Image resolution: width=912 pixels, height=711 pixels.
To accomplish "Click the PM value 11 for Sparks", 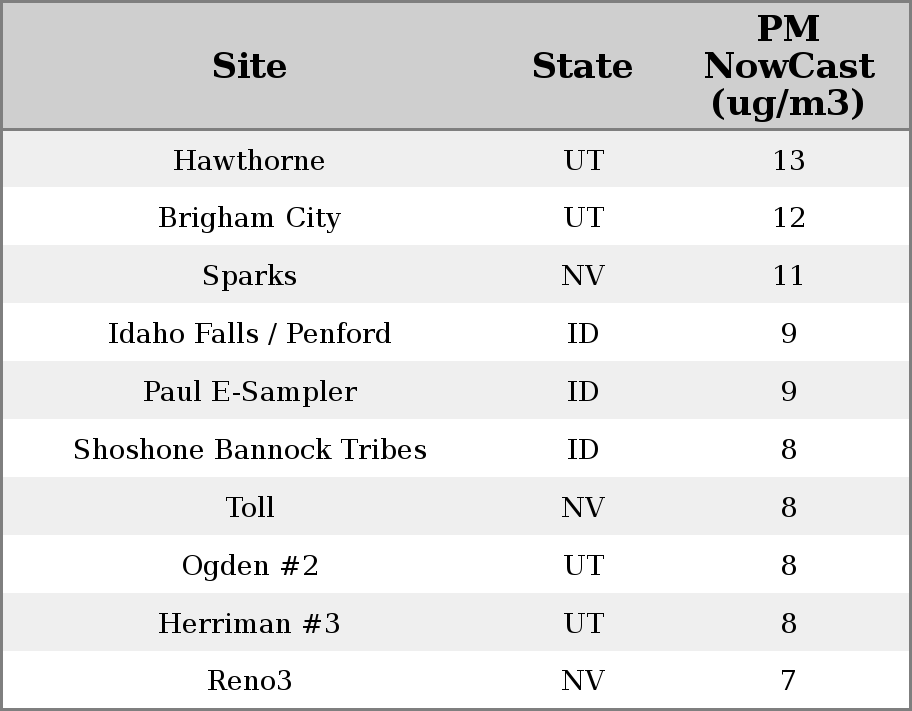I will [x=788, y=276].
